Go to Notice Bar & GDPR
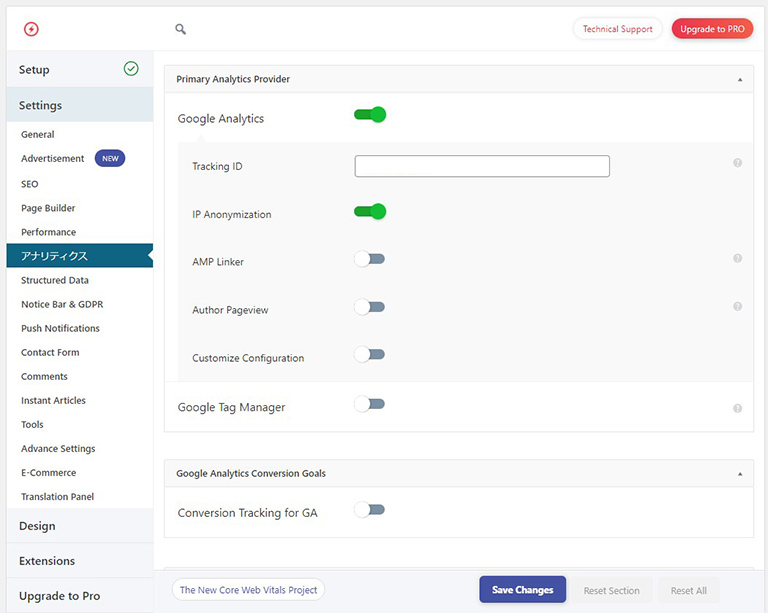 [62, 304]
